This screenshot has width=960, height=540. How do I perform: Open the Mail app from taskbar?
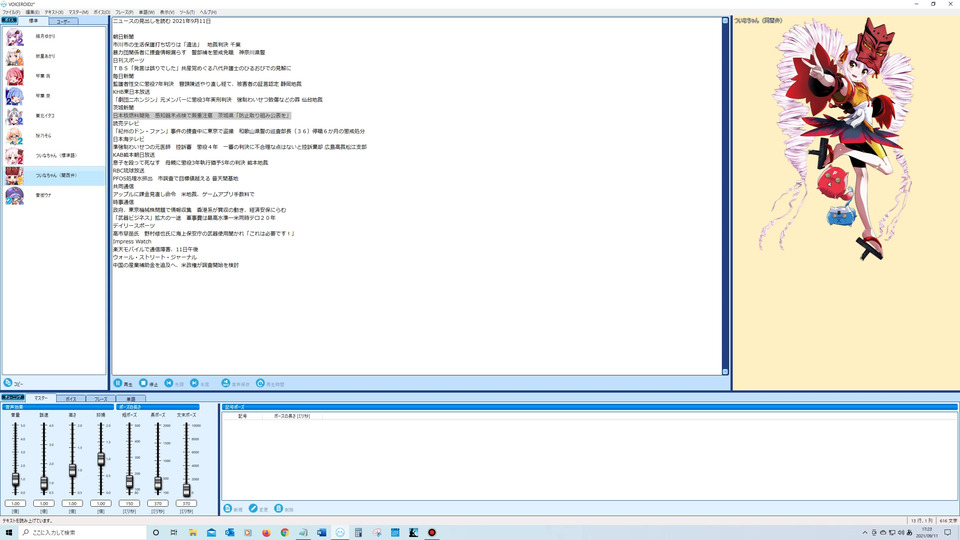pyautogui.click(x=211, y=533)
